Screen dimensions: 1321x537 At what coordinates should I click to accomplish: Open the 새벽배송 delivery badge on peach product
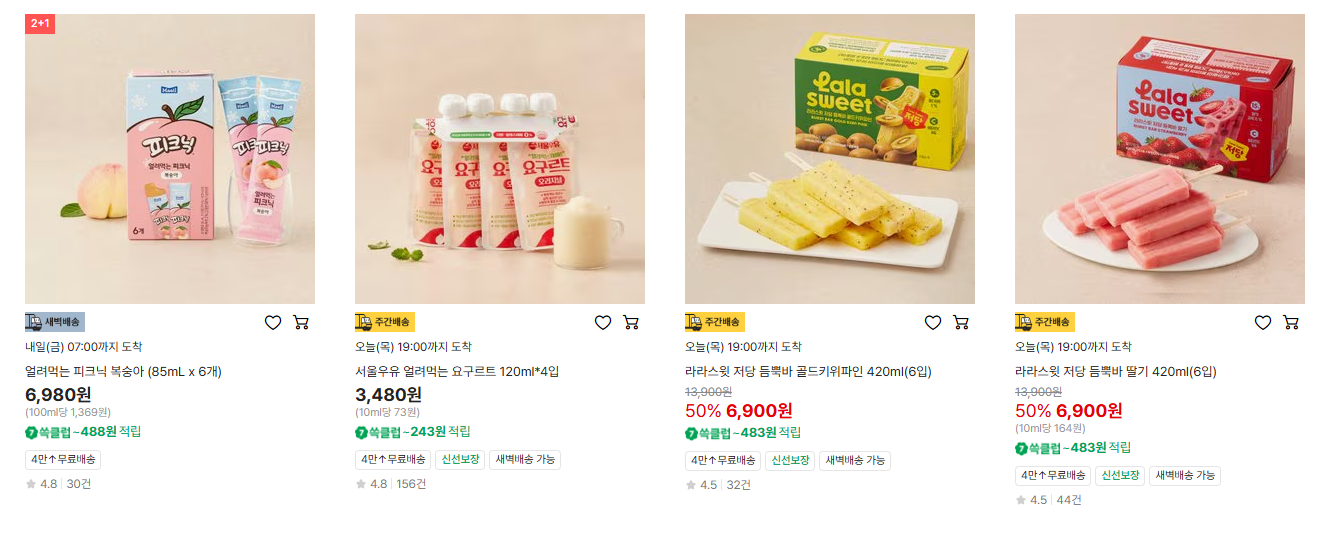pyautogui.click(x=55, y=322)
